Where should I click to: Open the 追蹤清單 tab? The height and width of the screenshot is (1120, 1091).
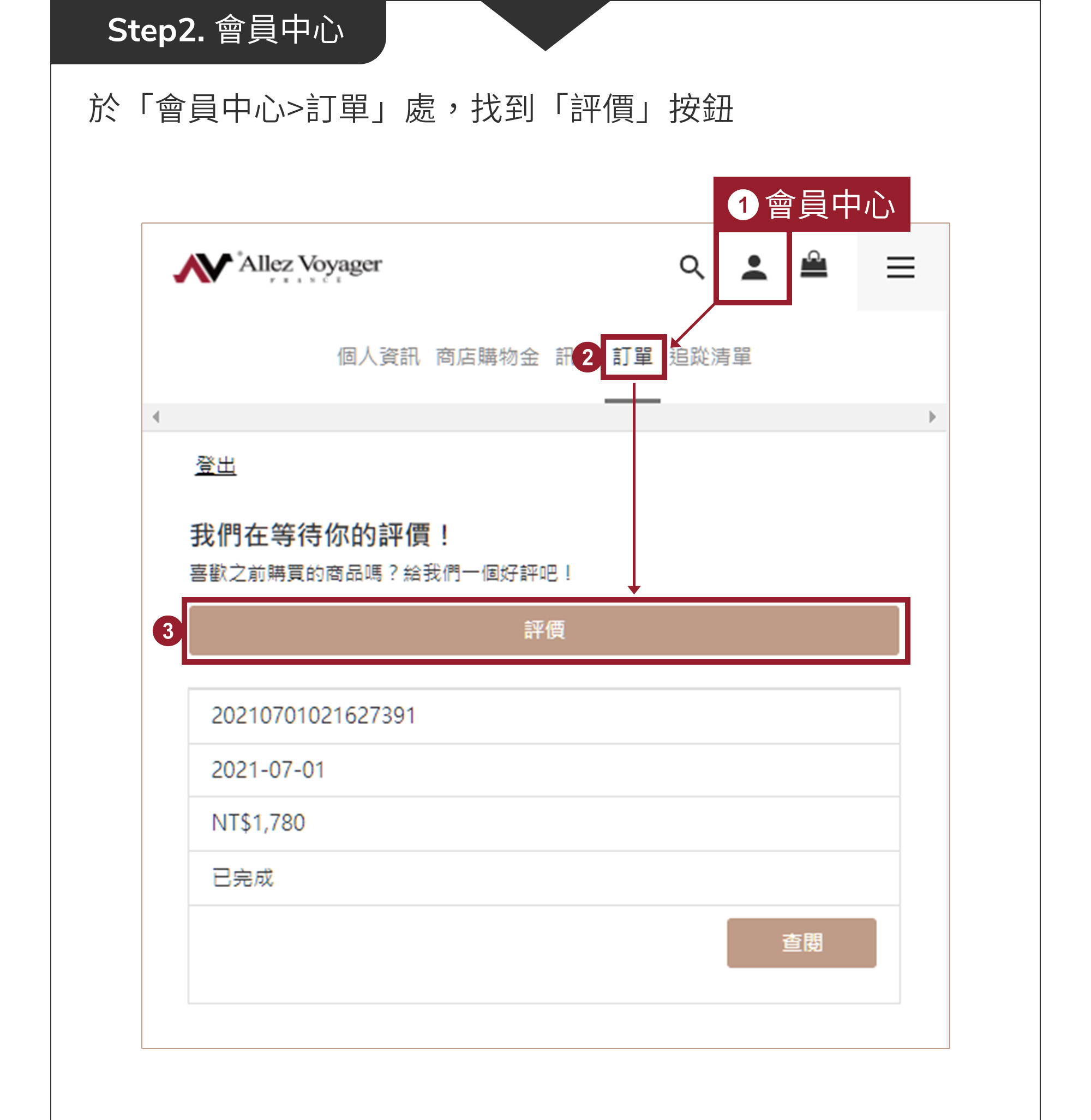tap(710, 356)
